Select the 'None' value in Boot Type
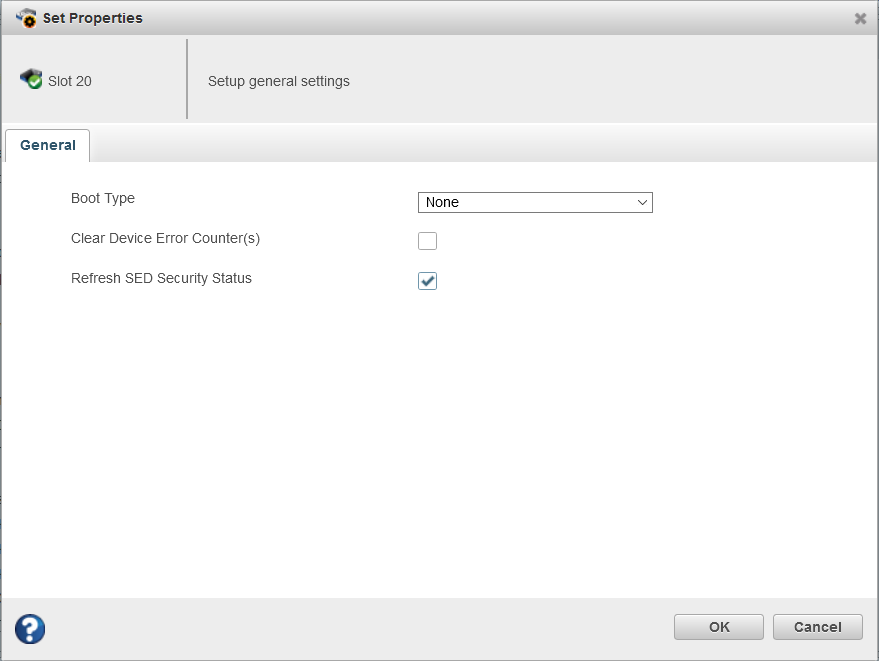This screenshot has height=661, width=879. [x=443, y=202]
